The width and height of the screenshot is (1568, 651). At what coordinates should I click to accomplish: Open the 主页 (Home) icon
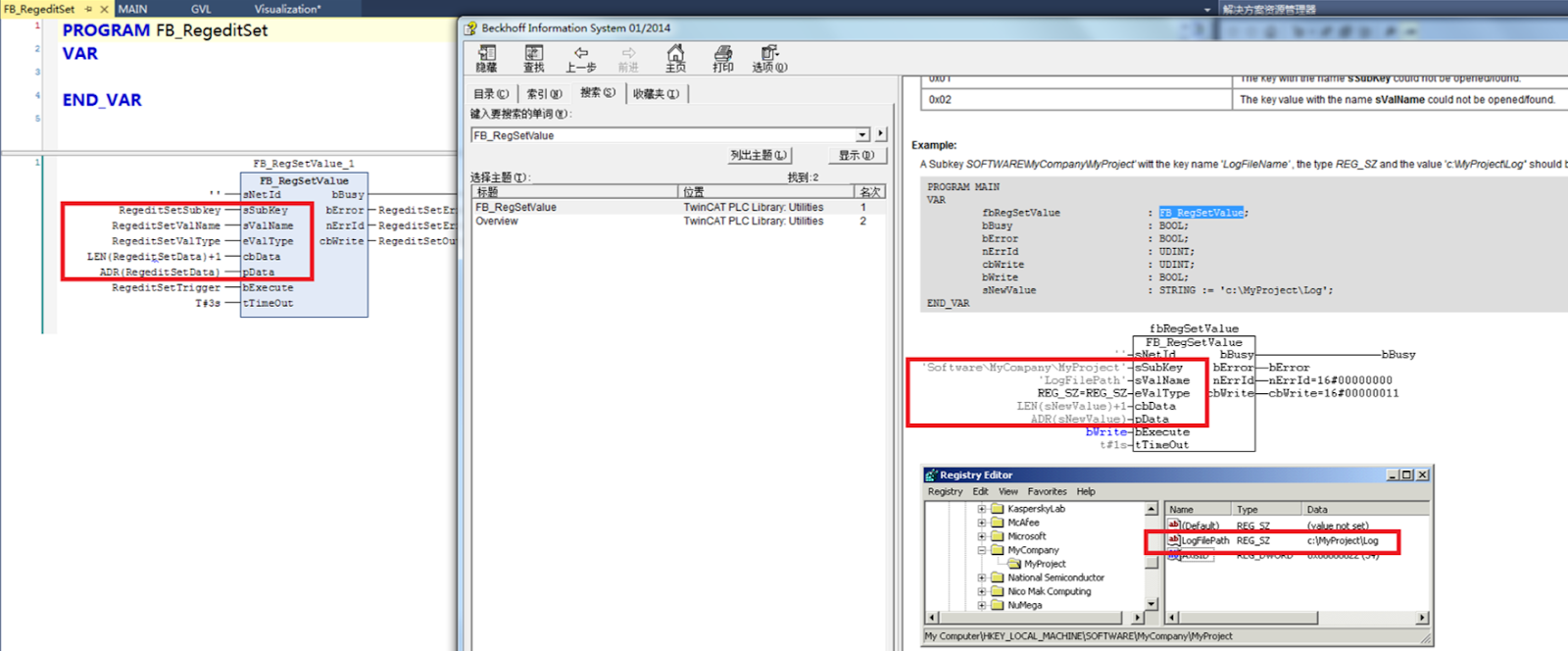(x=675, y=53)
